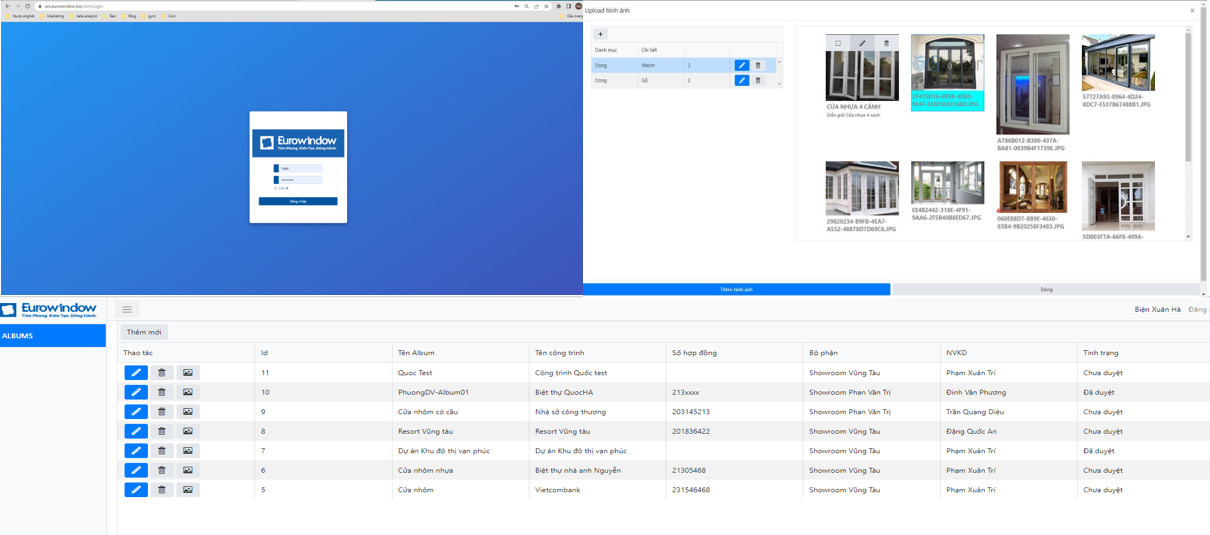Tick the checkbox above the first thumbnail

[838, 44]
